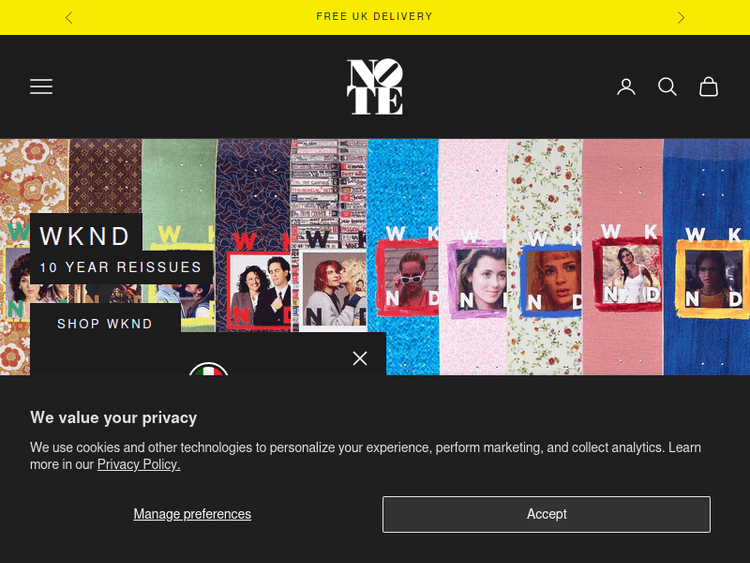Advance to next announcement with right arrow

pyautogui.click(x=681, y=17)
